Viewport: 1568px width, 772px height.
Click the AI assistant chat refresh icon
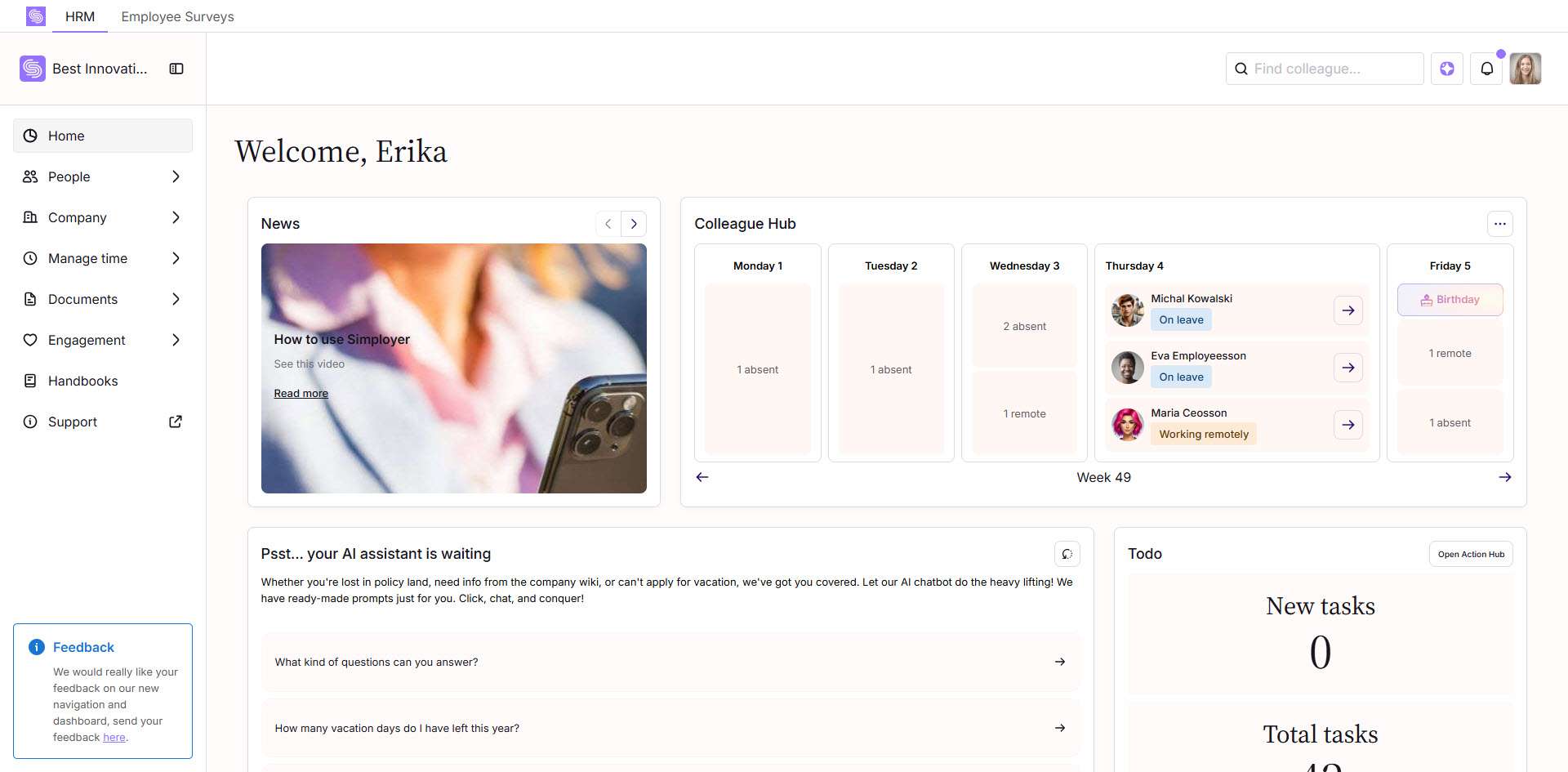point(1067,554)
